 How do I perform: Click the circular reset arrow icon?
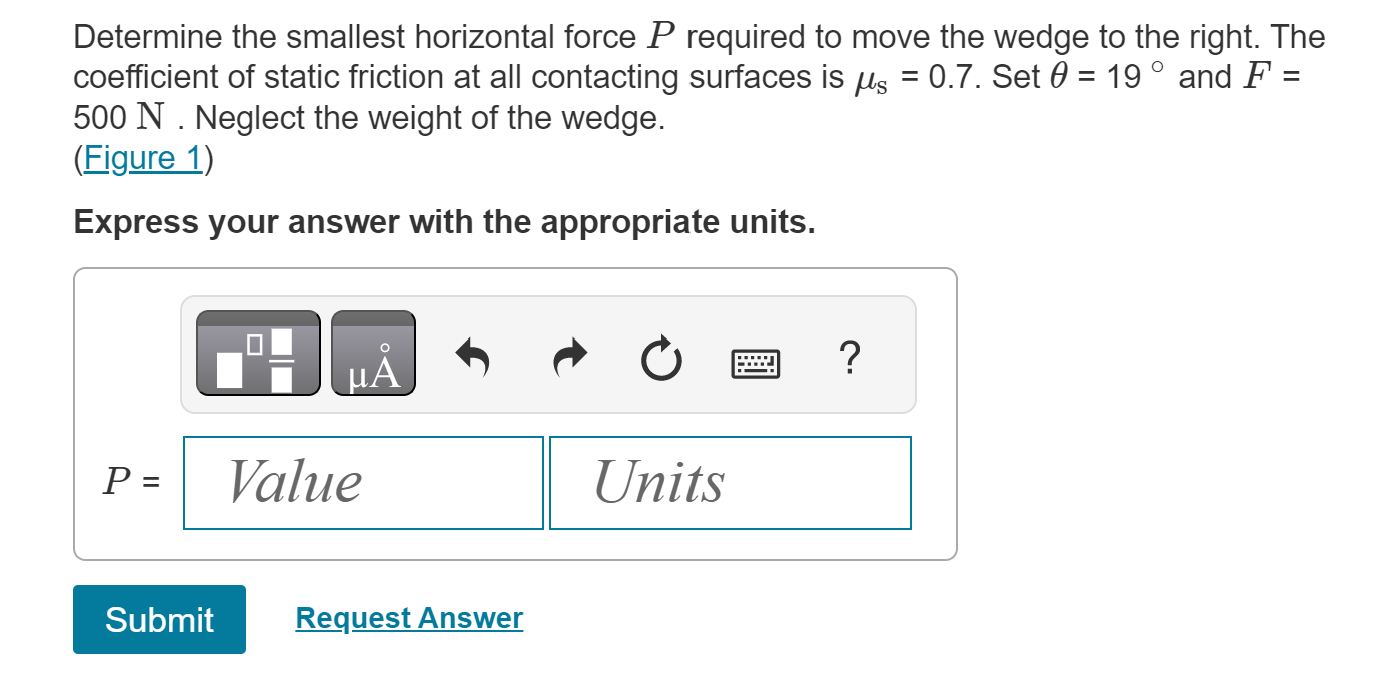660,360
